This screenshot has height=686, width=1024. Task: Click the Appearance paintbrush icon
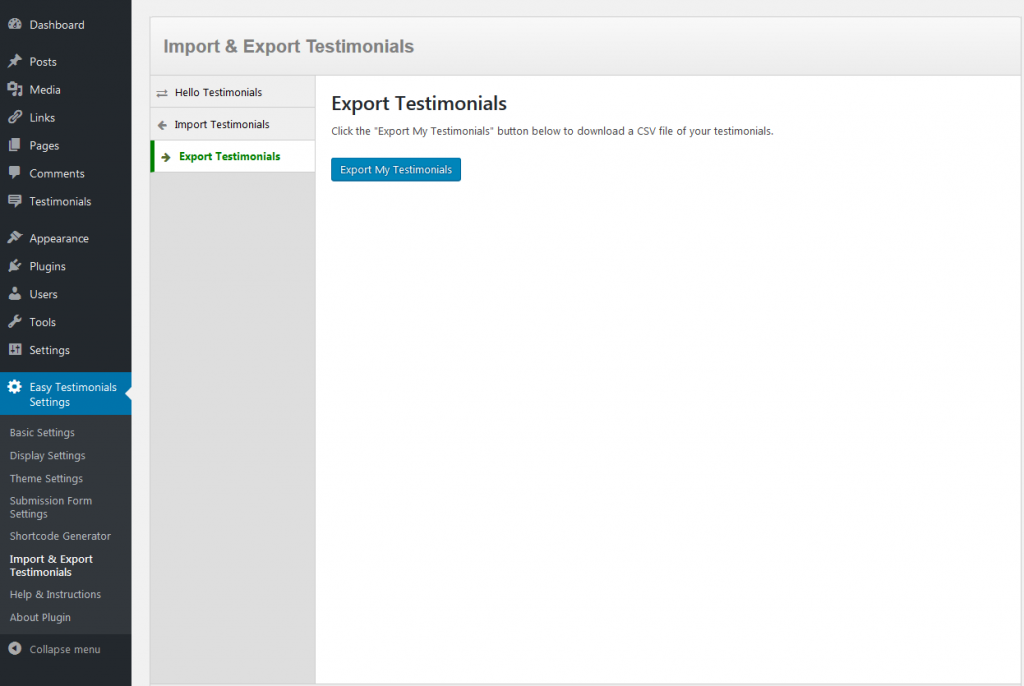[x=15, y=238]
